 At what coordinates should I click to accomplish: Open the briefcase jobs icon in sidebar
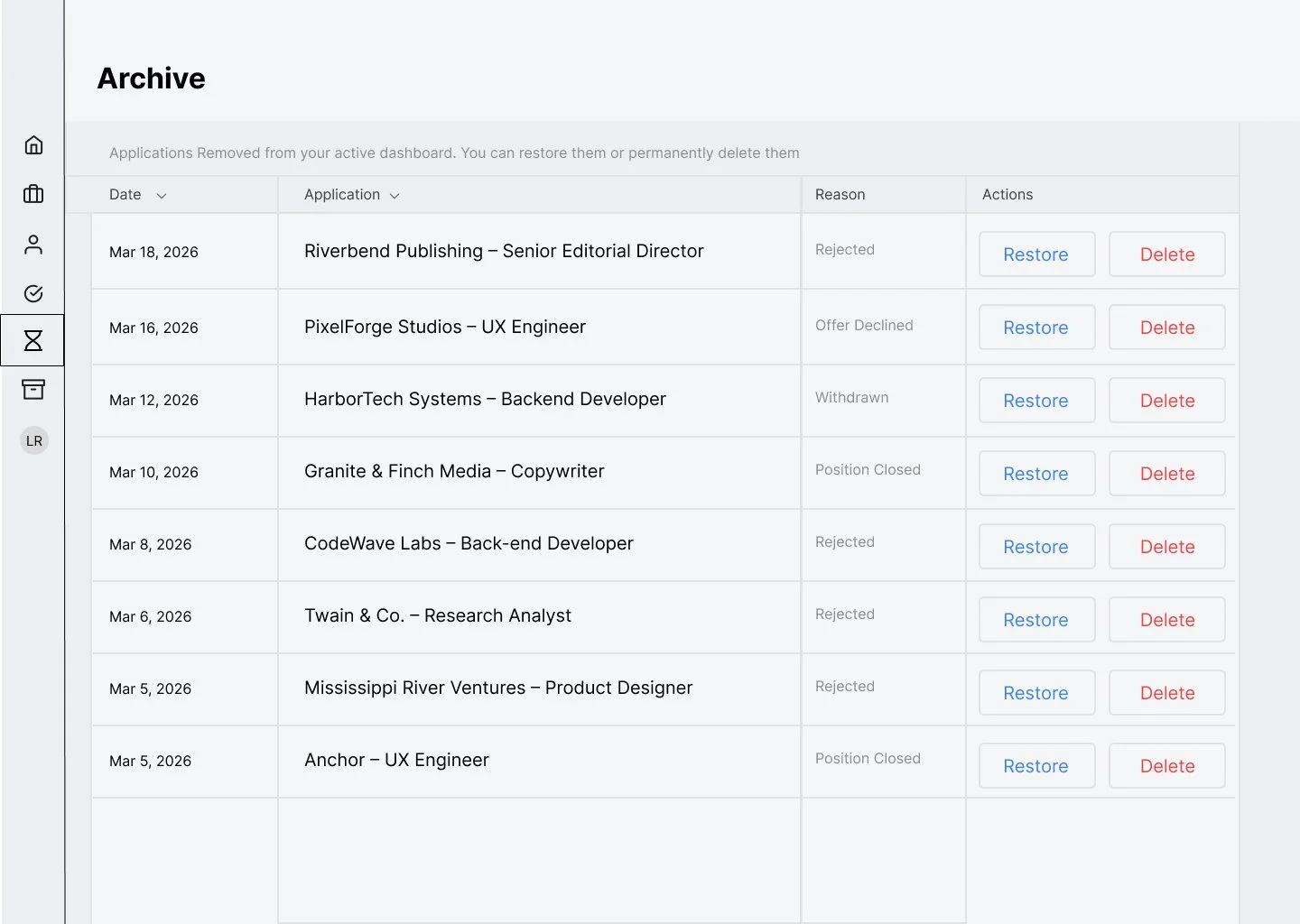[33, 194]
